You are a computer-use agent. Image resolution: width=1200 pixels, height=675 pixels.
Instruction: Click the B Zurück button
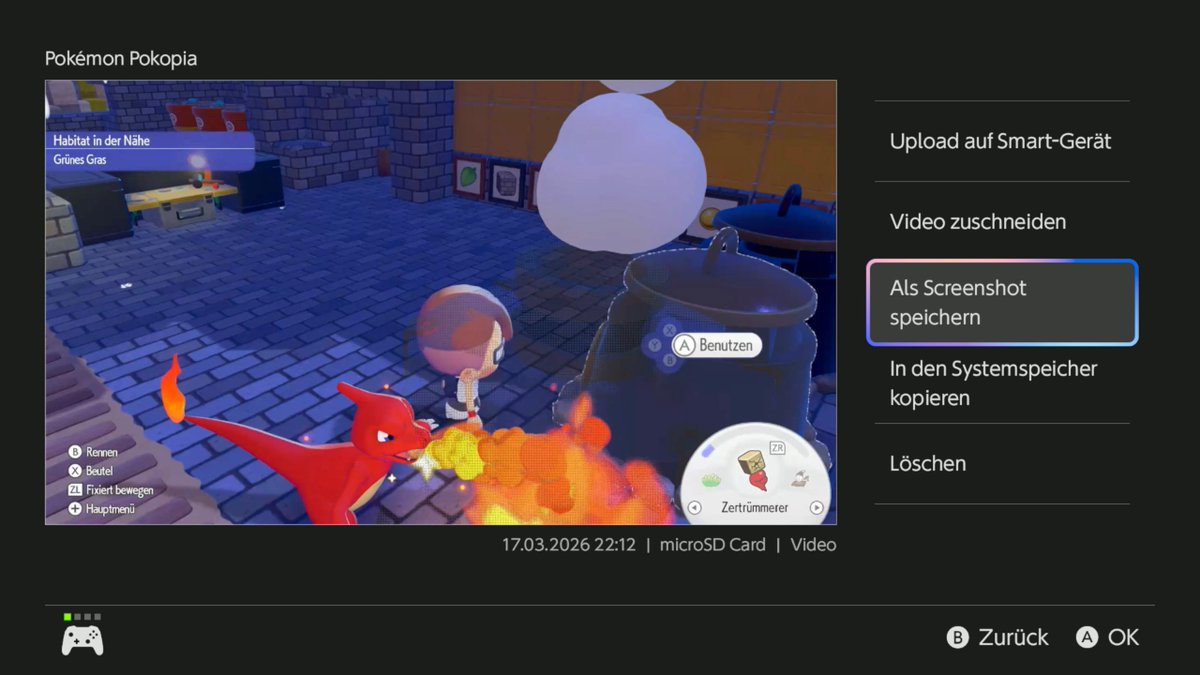point(997,637)
